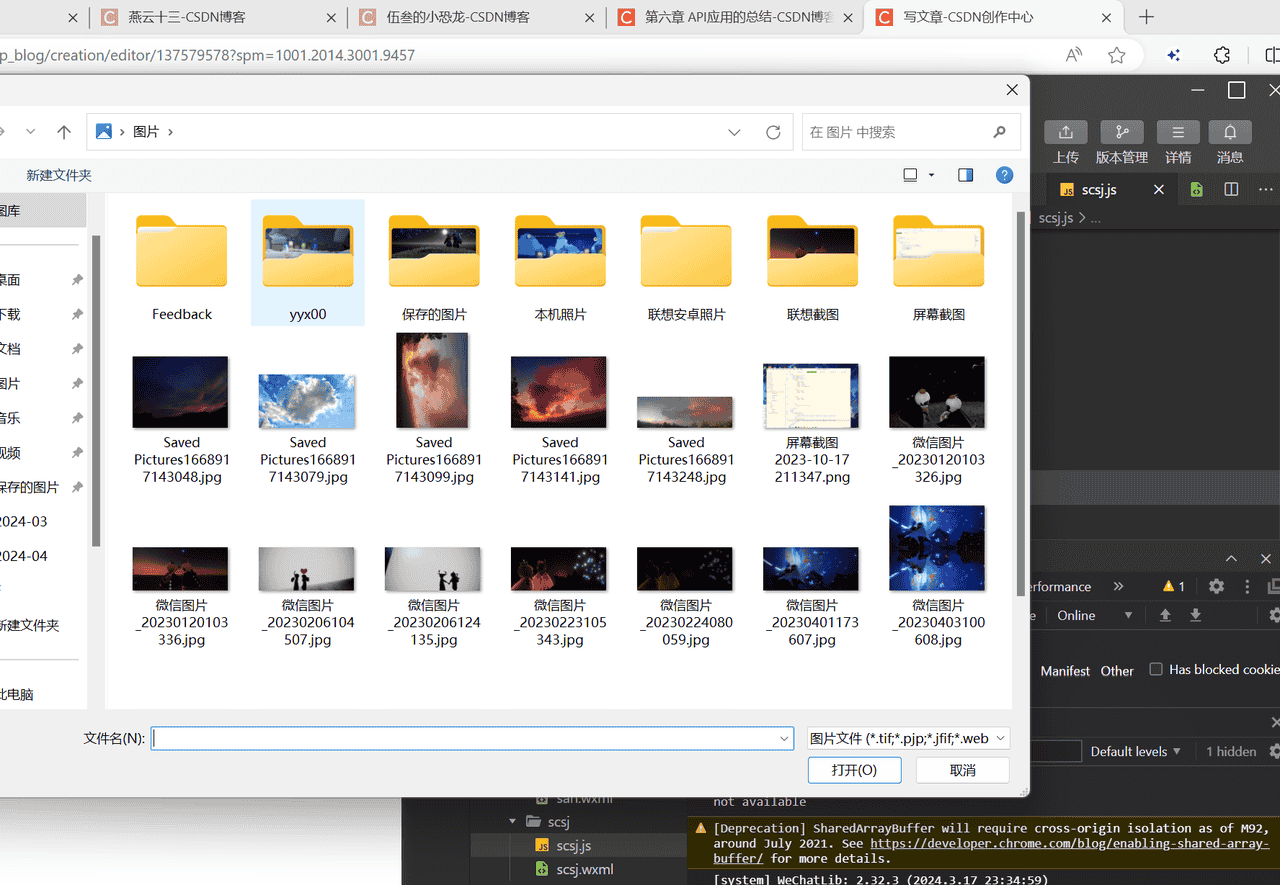Image resolution: width=1280 pixels, height=885 pixels.
Task: Click the details (详情) icon
Action: (x=1178, y=133)
